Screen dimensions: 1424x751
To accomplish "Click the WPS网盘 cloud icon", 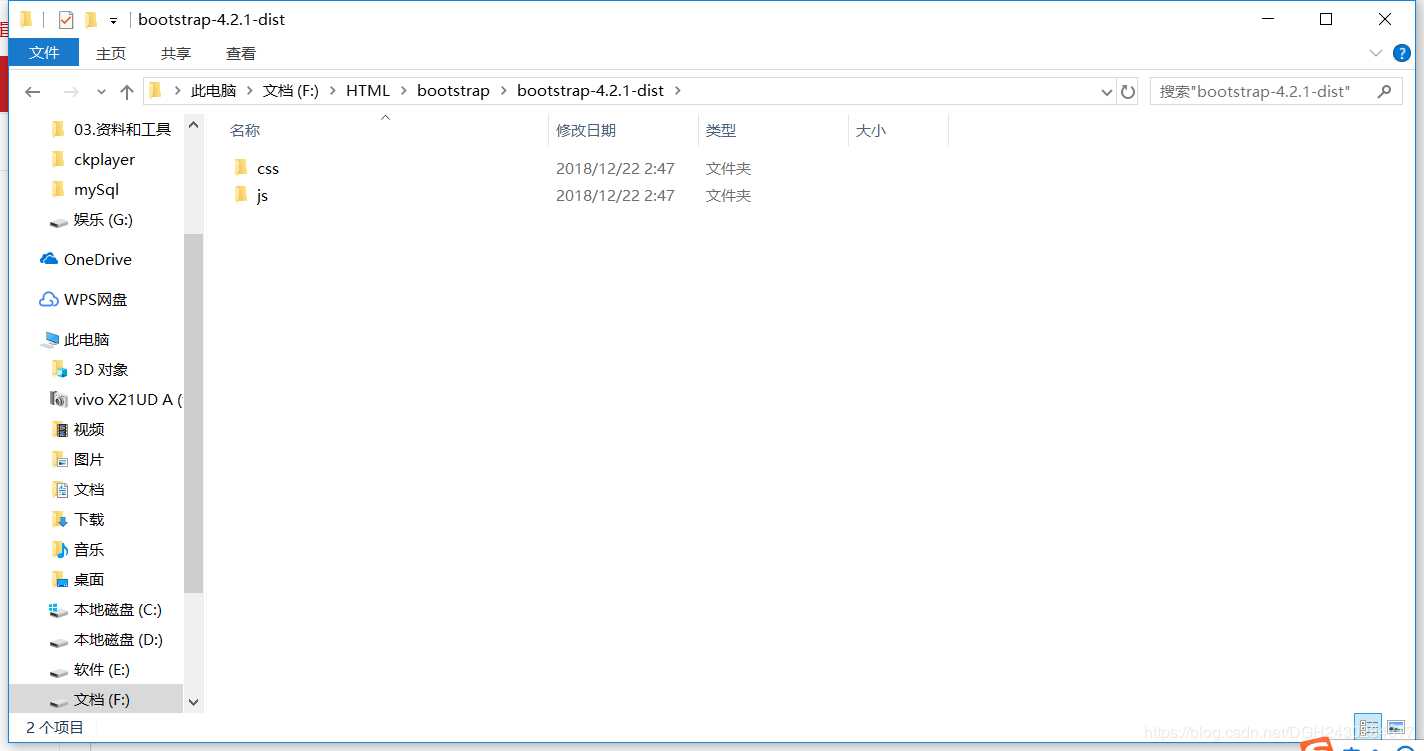I will [49, 299].
